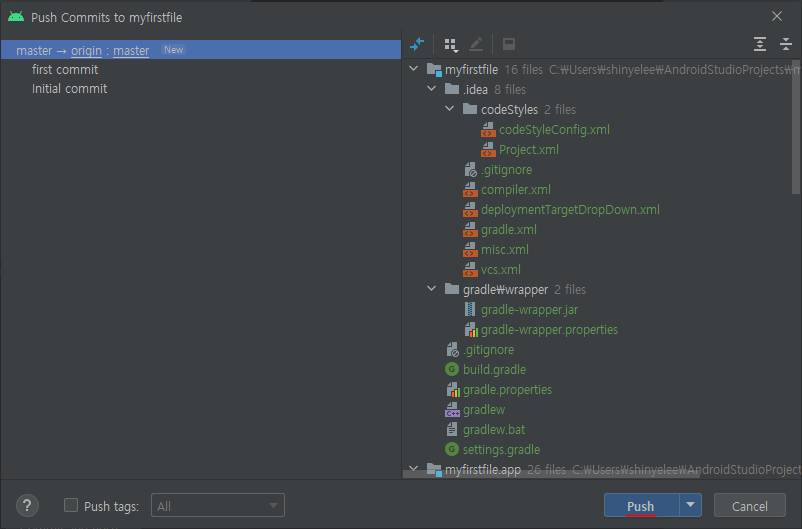Click the gradle.properties file icon
Image resolution: width=802 pixels, height=529 pixels.
(453, 390)
